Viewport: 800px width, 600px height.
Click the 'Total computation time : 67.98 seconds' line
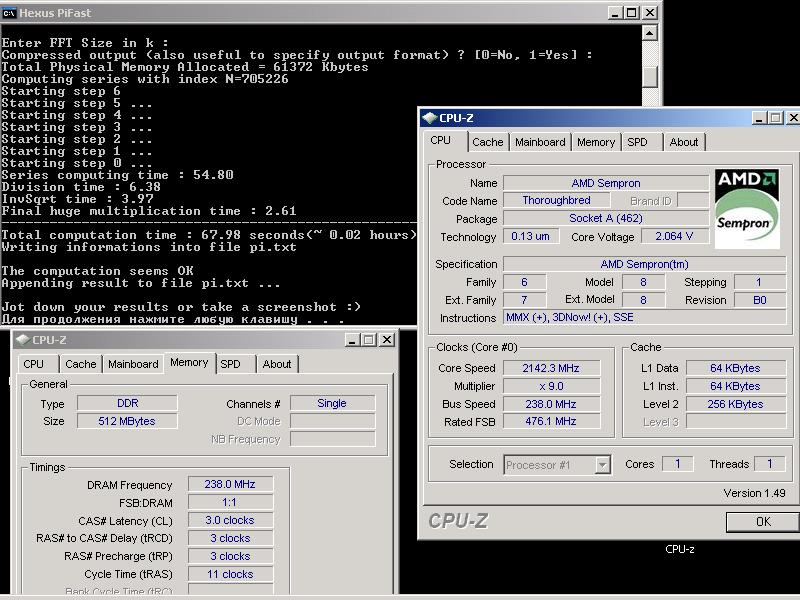[x=209, y=235]
